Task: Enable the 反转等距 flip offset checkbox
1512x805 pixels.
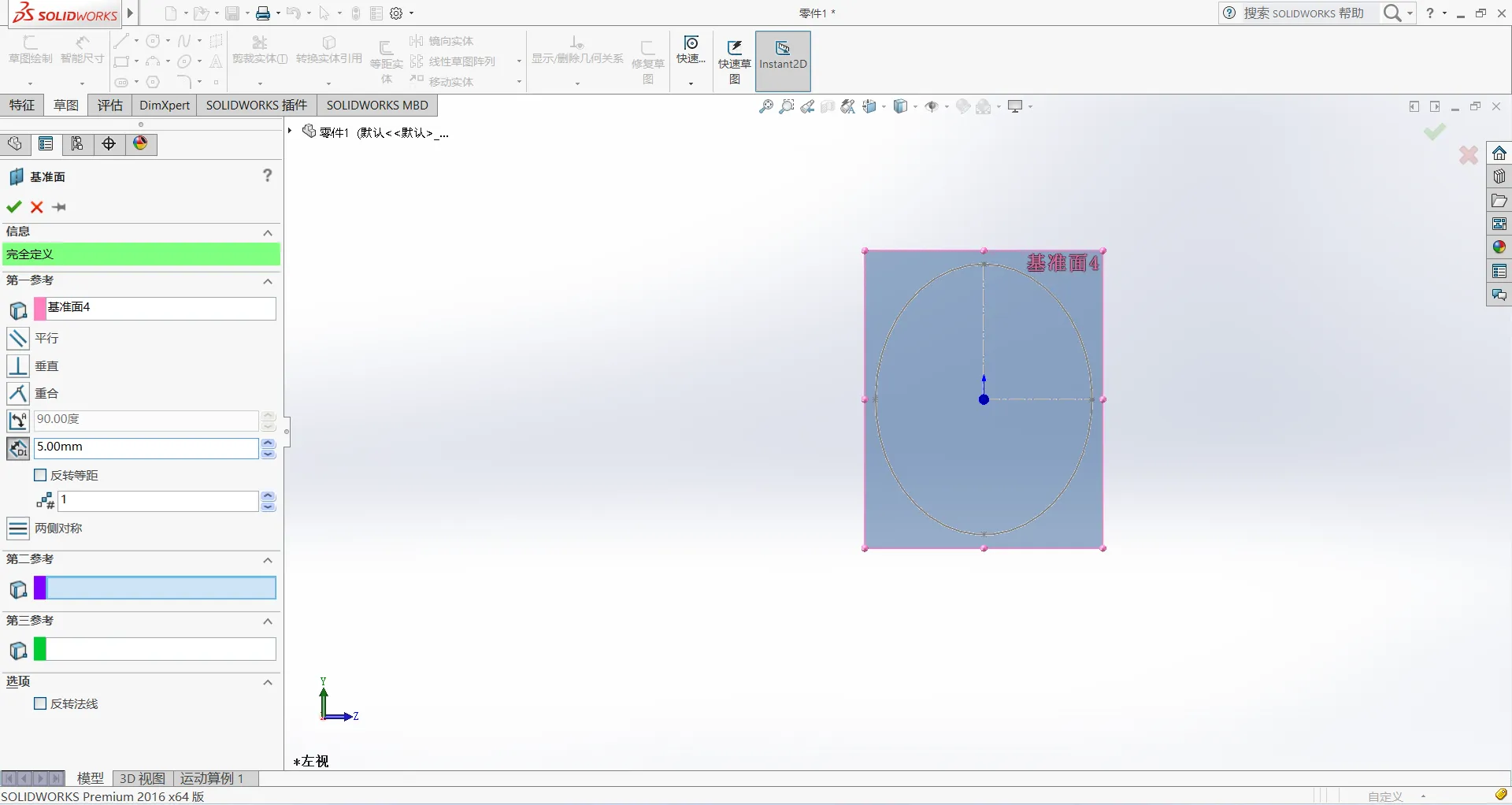Action: pos(41,475)
